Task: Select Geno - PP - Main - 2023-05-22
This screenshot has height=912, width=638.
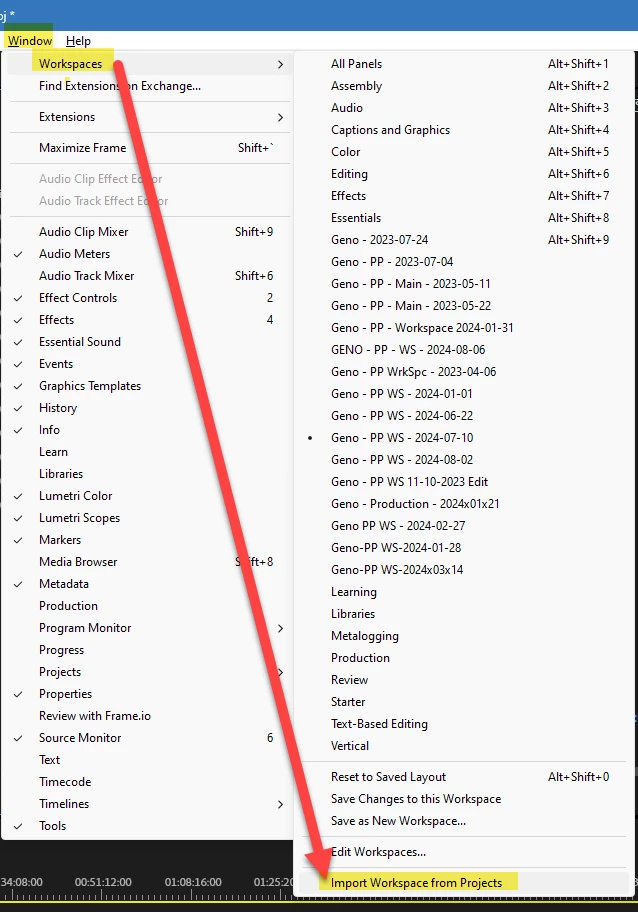Action: 464,306
